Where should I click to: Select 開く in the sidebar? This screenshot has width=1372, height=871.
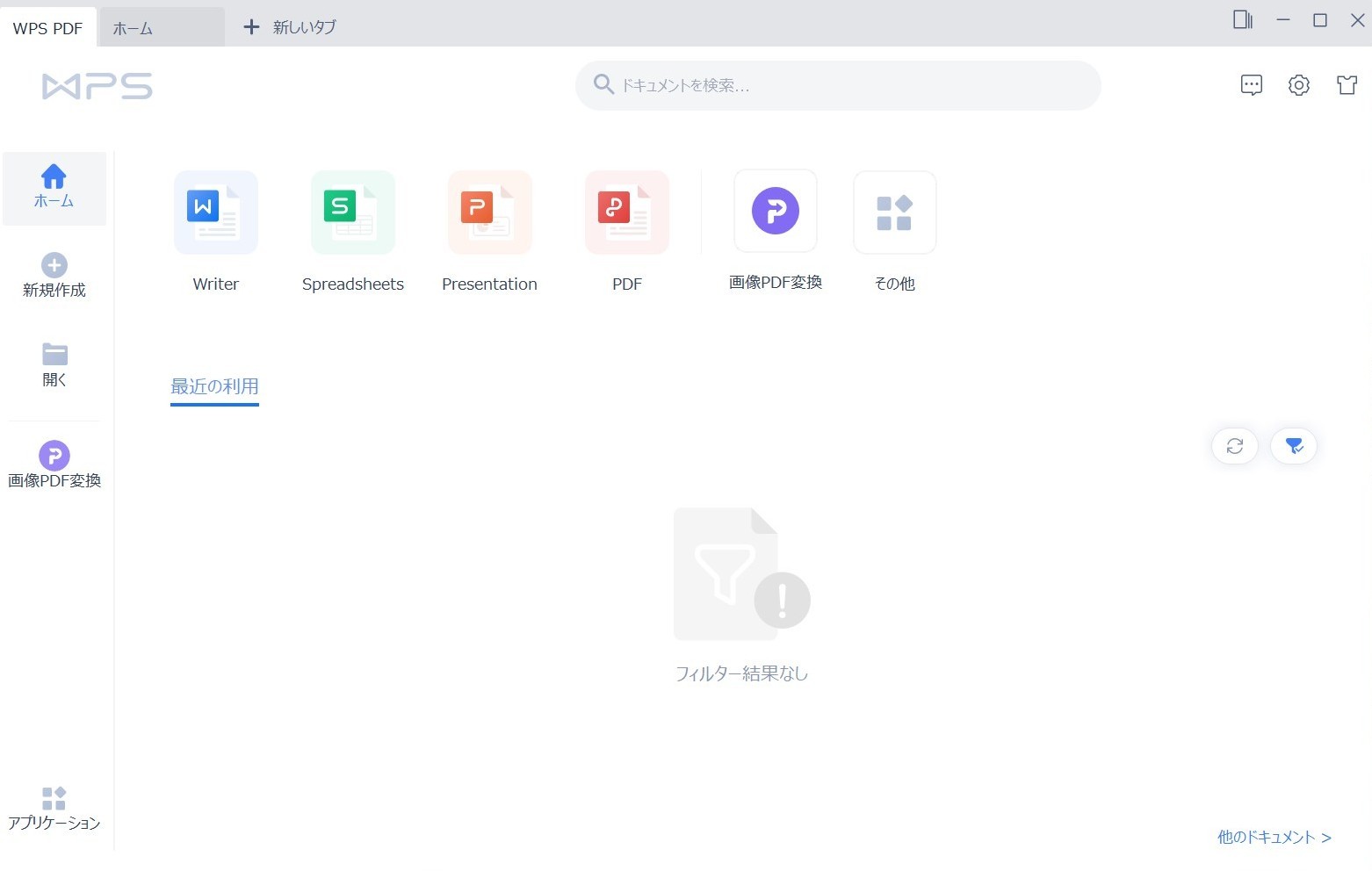pos(54,364)
